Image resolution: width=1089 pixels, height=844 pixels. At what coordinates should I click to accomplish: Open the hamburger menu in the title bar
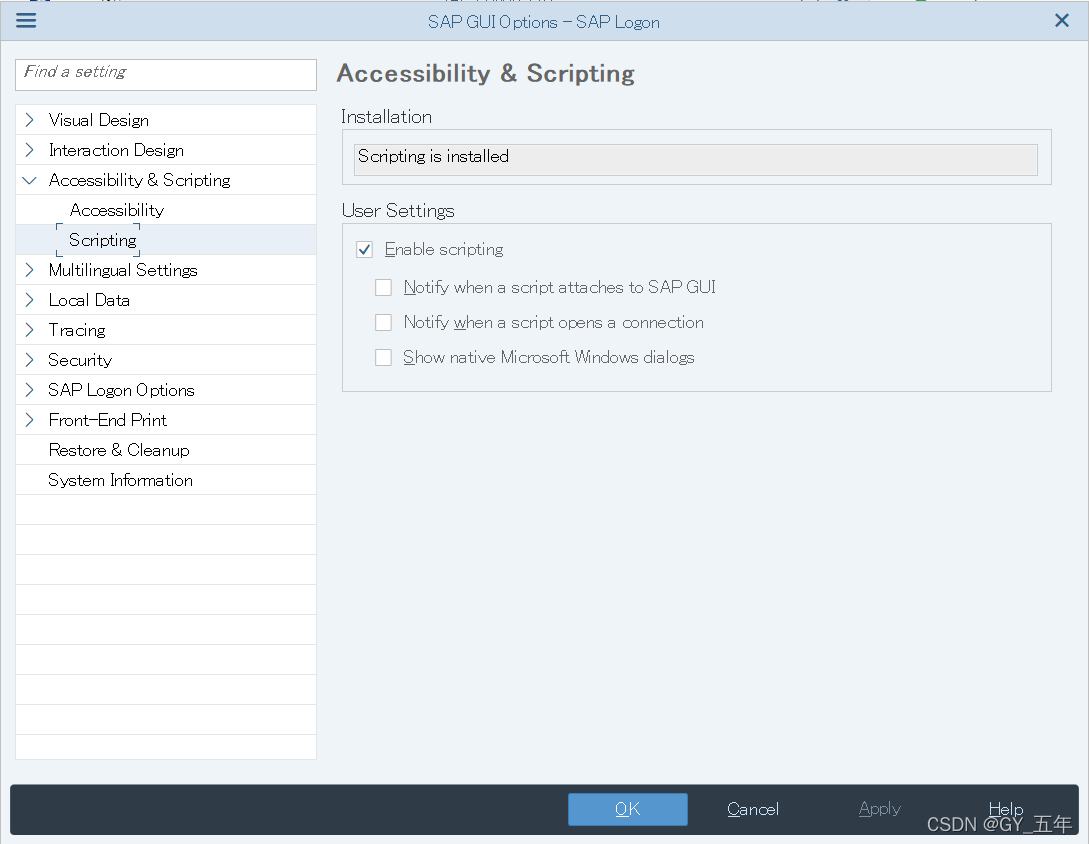tap(26, 20)
